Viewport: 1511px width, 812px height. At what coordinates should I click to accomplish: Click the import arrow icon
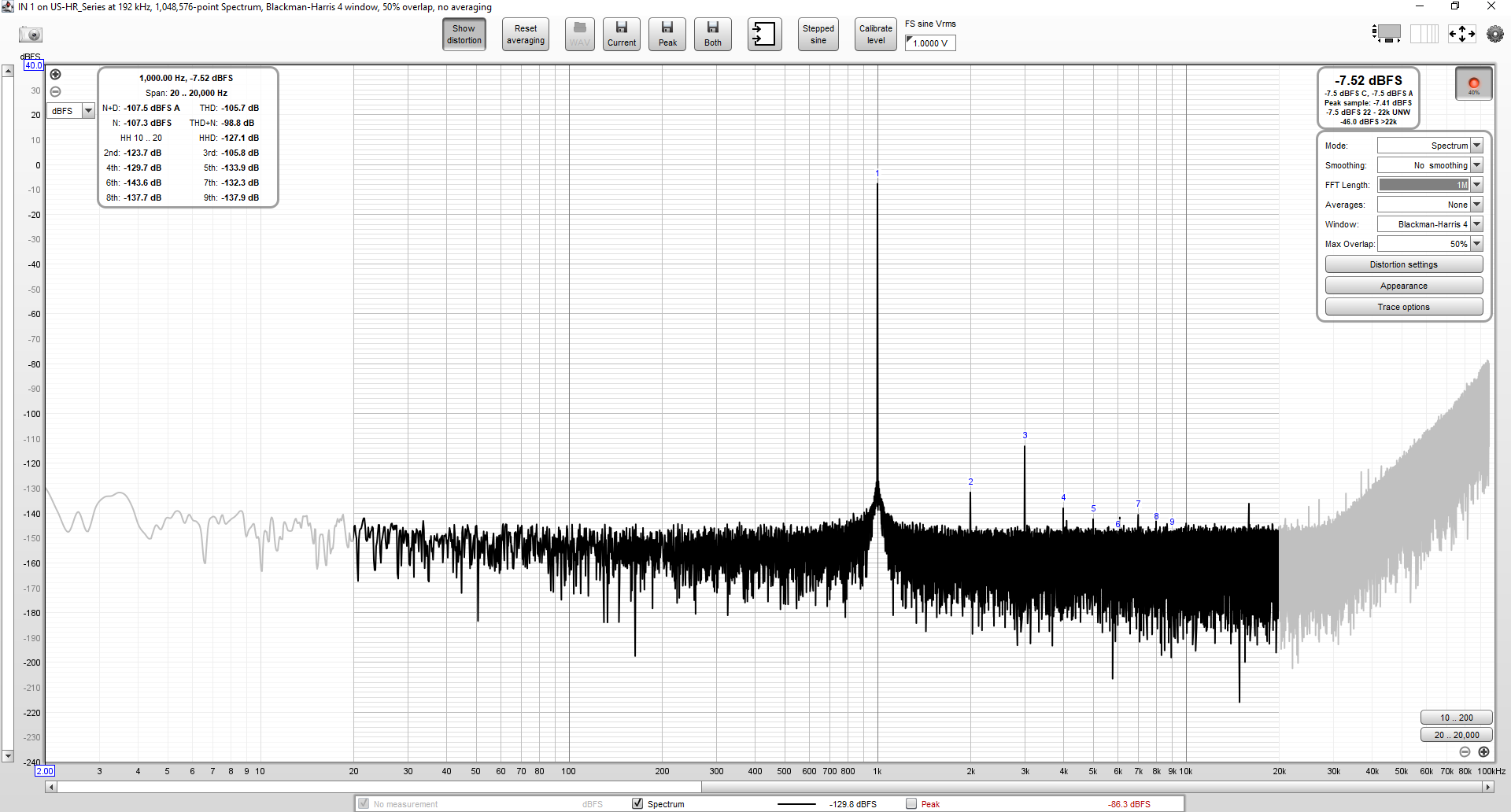[x=764, y=35]
